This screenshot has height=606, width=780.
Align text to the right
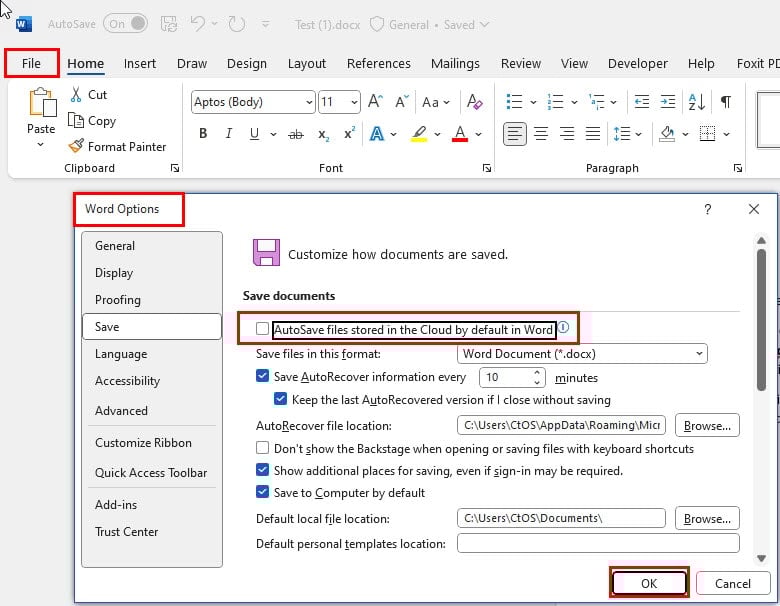pyautogui.click(x=567, y=133)
